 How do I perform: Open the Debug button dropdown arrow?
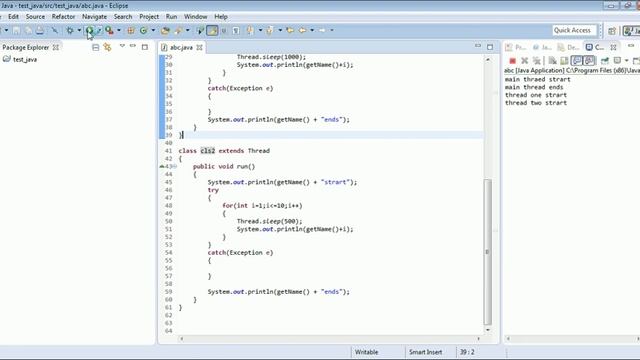[x=79, y=30]
